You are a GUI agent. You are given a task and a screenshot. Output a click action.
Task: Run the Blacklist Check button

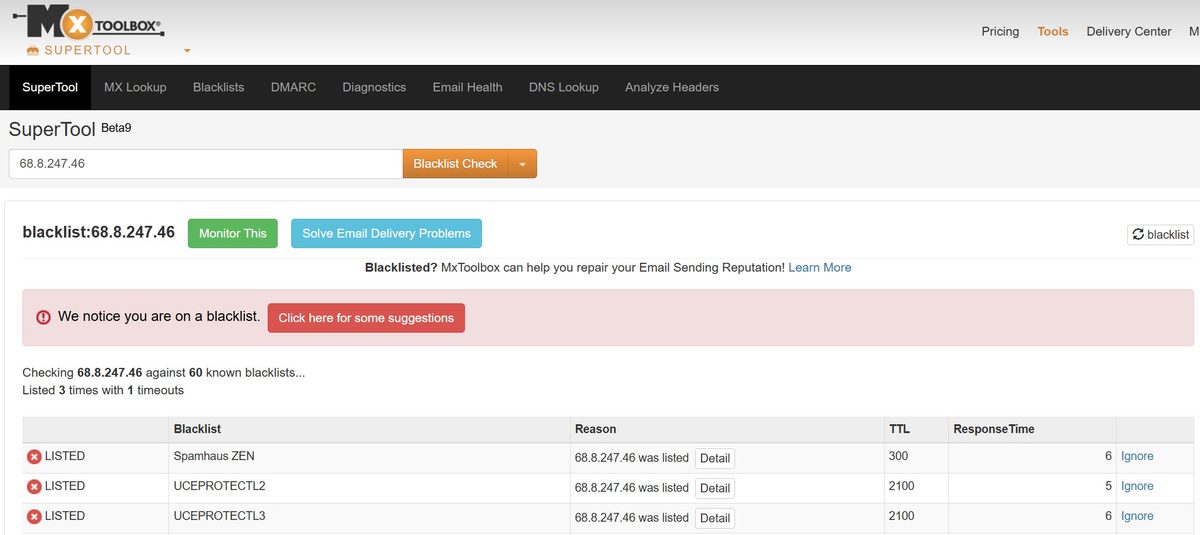point(455,164)
